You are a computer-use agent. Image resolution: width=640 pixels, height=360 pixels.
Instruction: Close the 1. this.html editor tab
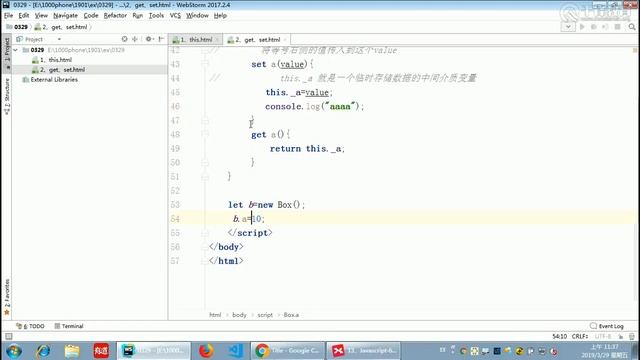pos(218,40)
